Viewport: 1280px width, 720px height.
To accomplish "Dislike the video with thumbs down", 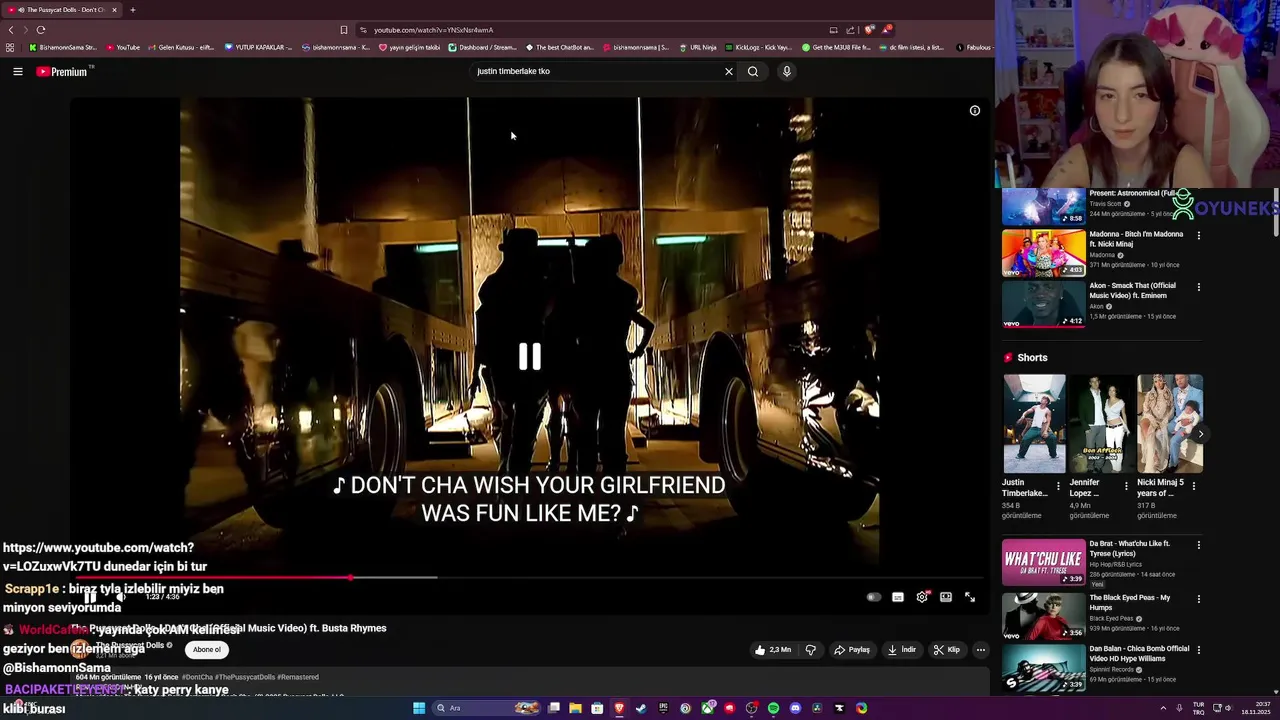I will point(811,650).
